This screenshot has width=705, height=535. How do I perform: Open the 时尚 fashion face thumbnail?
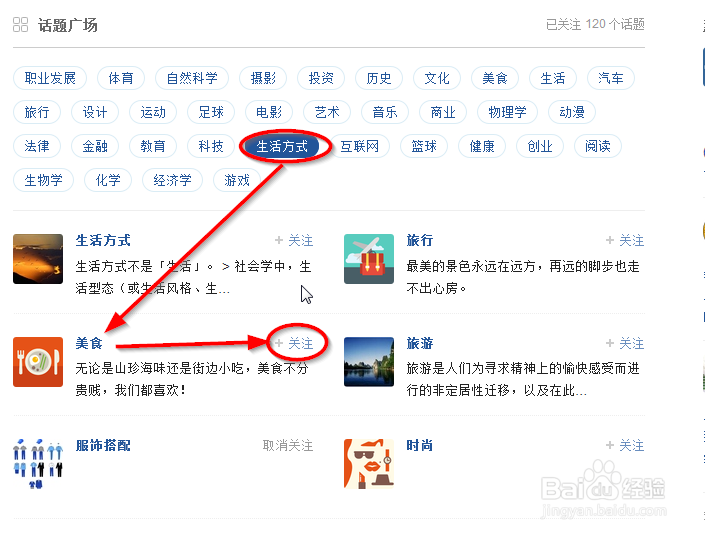(x=369, y=464)
